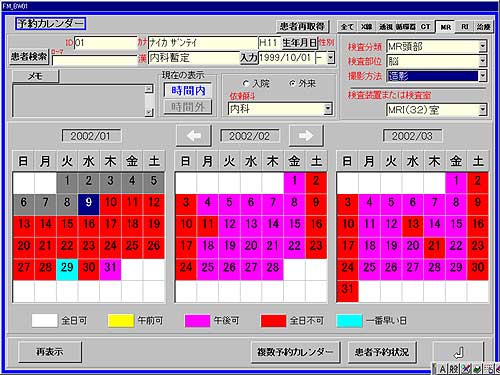Click the 患者検索 button
Image resolution: width=500 pixels, height=375 pixels.
click(x=29, y=57)
